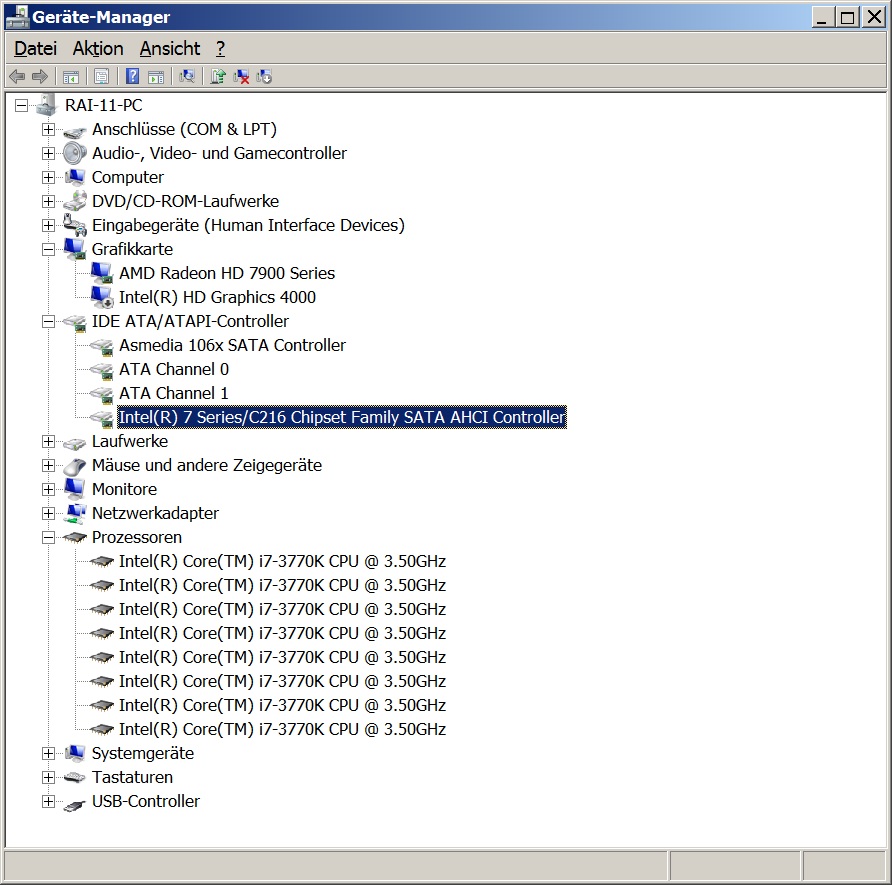Collapse the IDE ATA/ATAPI-Controller category
Image resolution: width=892 pixels, height=885 pixels.
(x=49, y=322)
